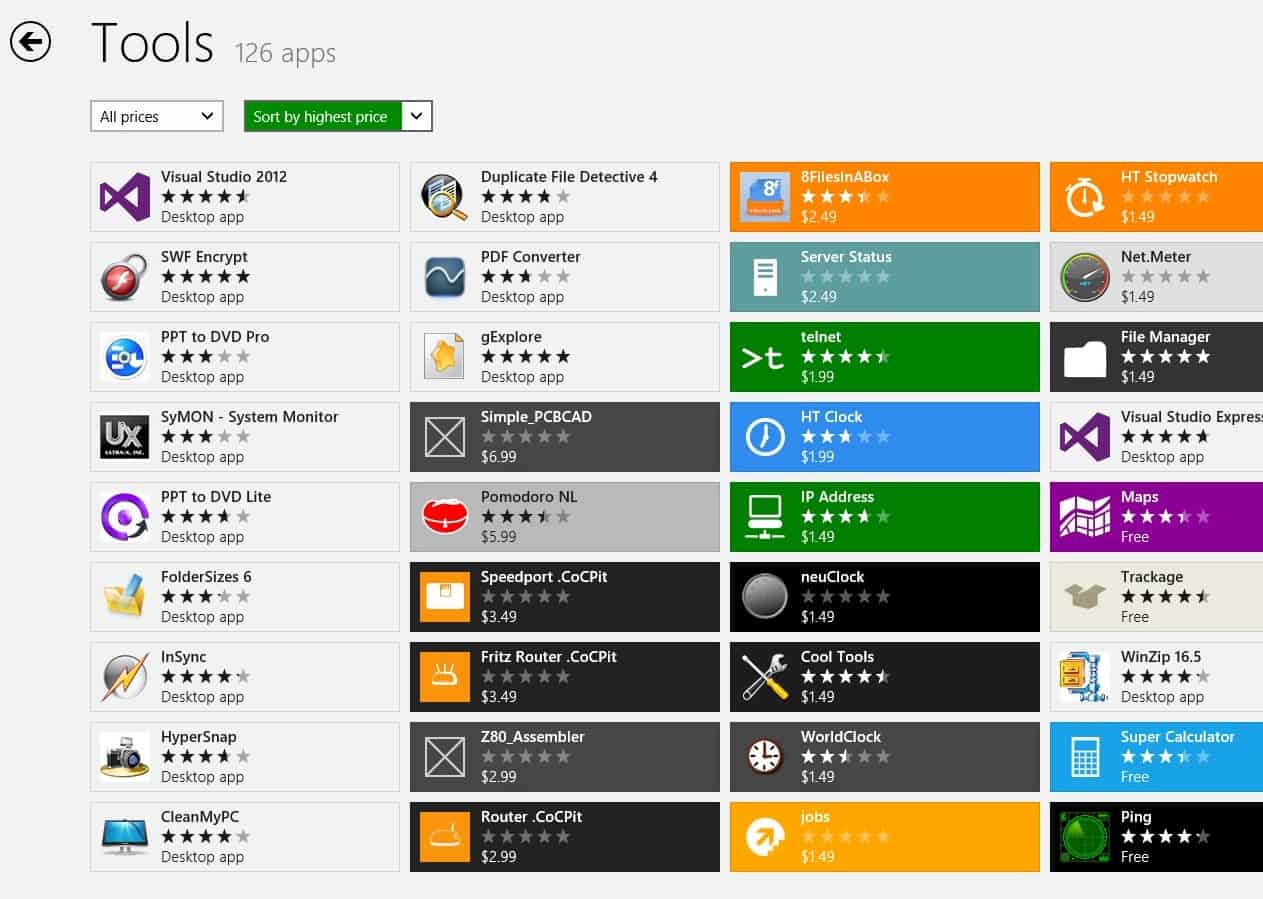Select the Duplicate File Detective 4 icon
This screenshot has height=899, width=1263.
point(445,197)
